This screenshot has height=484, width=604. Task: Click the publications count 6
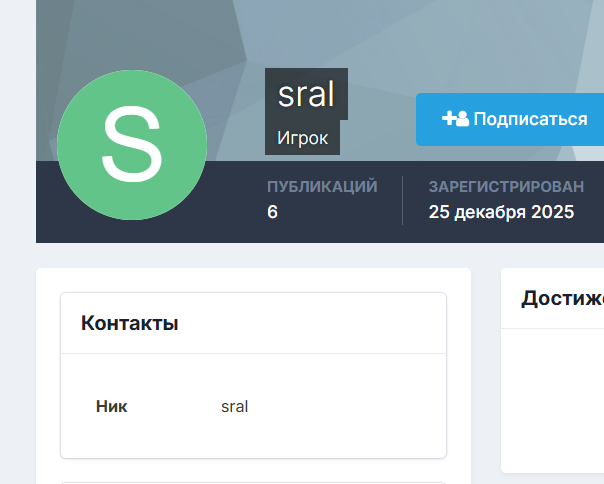pos(272,212)
